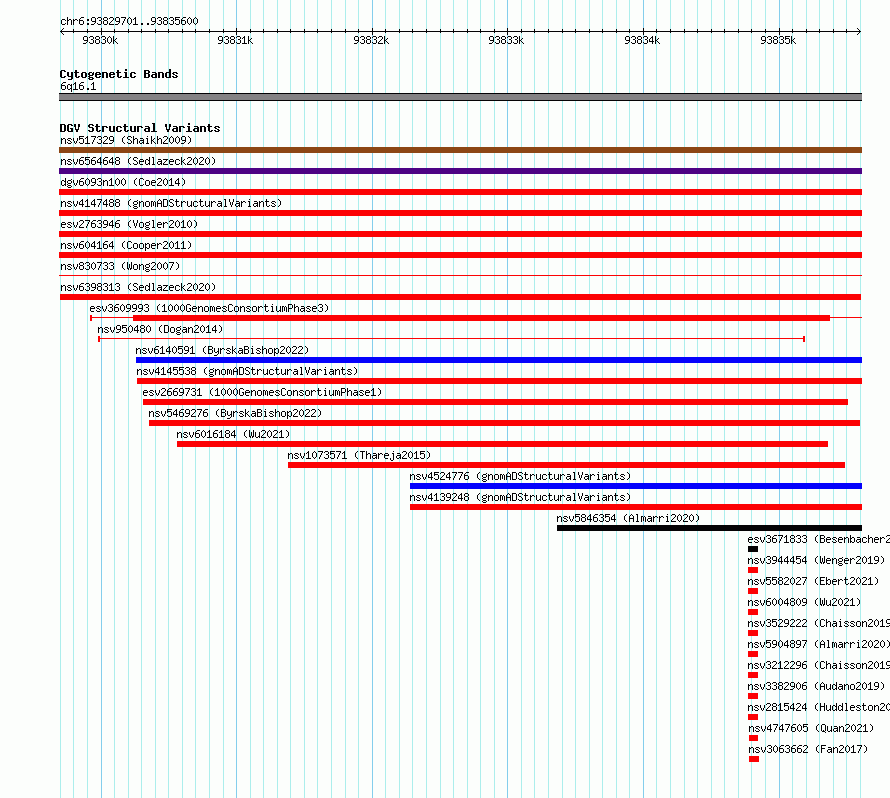This screenshot has height=798, width=890.
Task: Click the 93832k ruler tick label
Action: (371, 40)
